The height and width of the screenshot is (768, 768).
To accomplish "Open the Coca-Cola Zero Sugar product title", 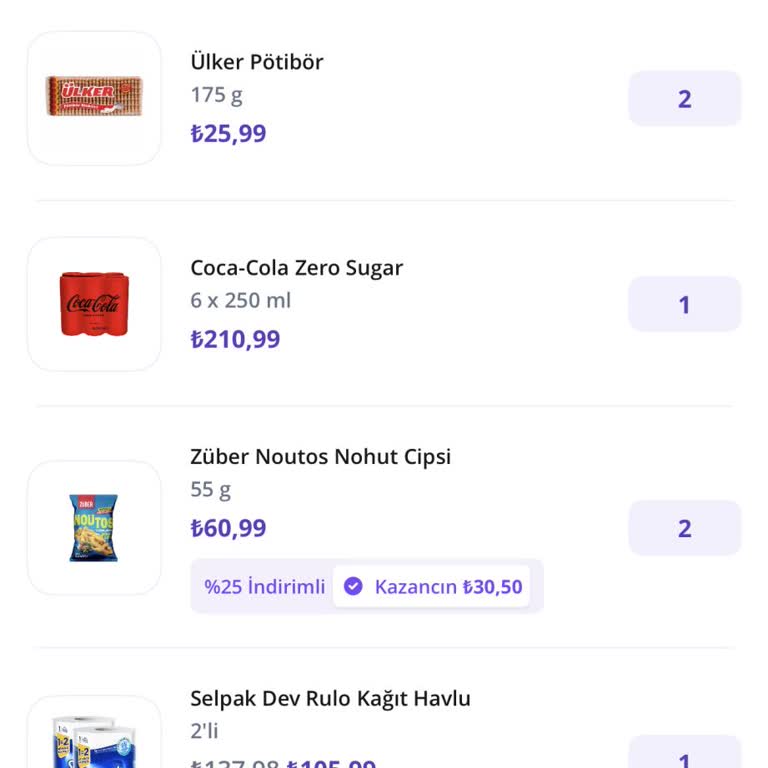I will pyautogui.click(x=297, y=268).
